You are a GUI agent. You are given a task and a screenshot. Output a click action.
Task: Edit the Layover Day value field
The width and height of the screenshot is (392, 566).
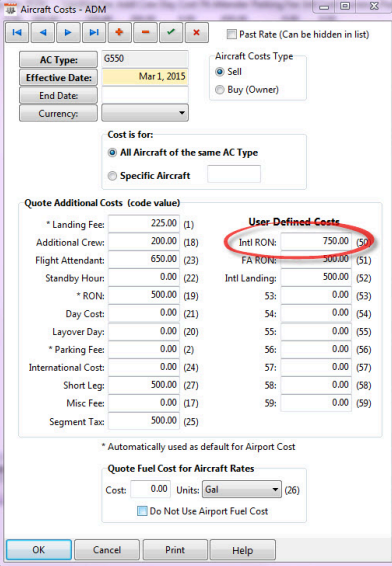(x=144, y=331)
